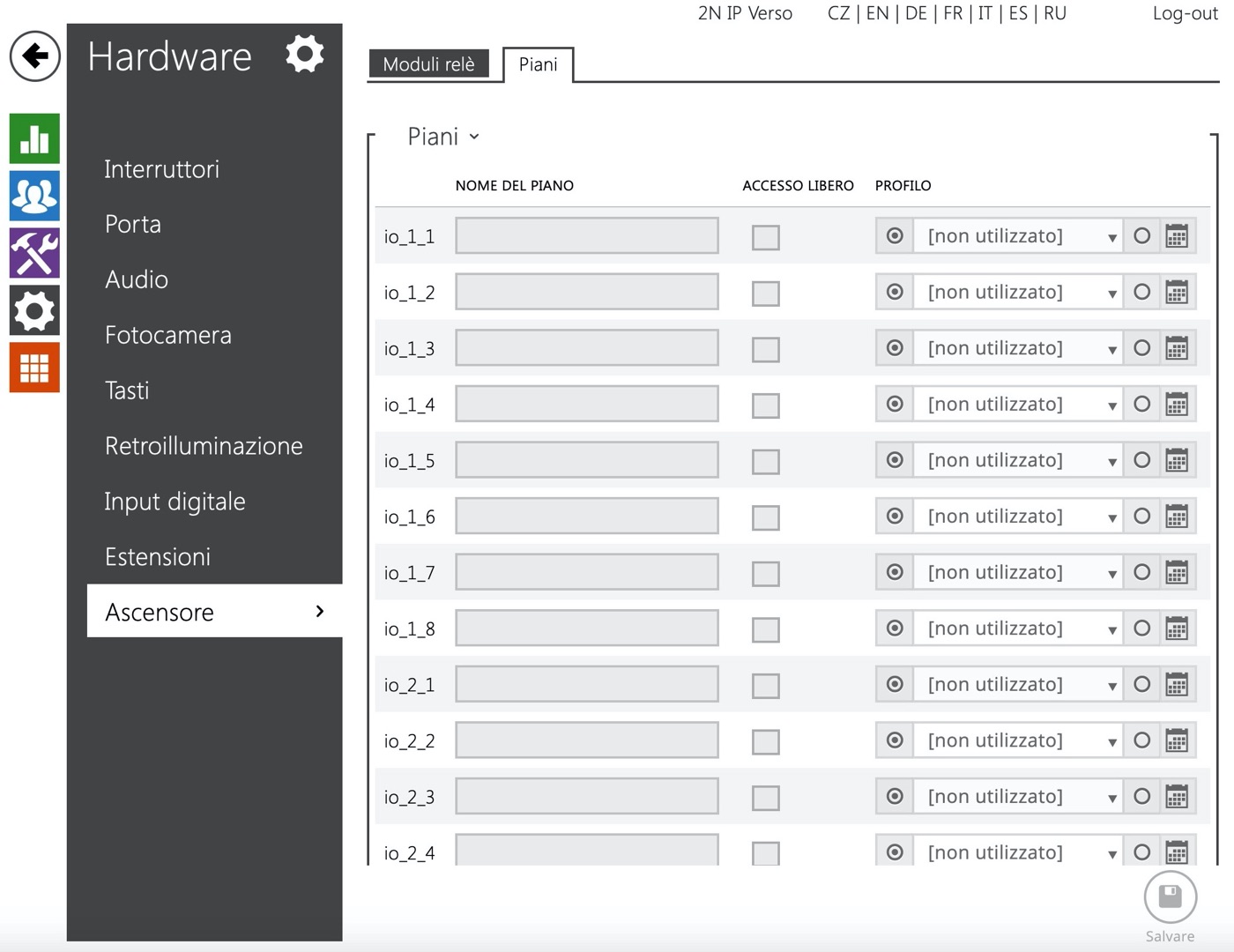Switch language to IT

(985, 13)
